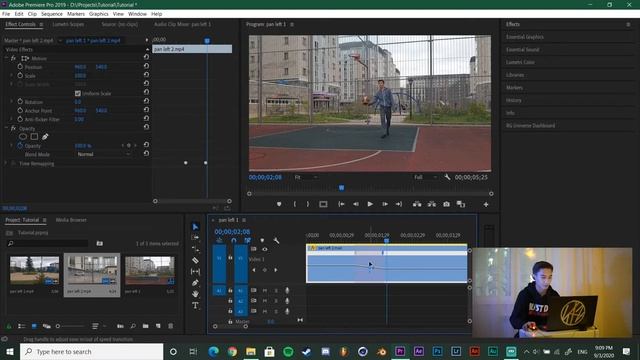
Task: Select the Track Select Forward tool
Action: 196,238
